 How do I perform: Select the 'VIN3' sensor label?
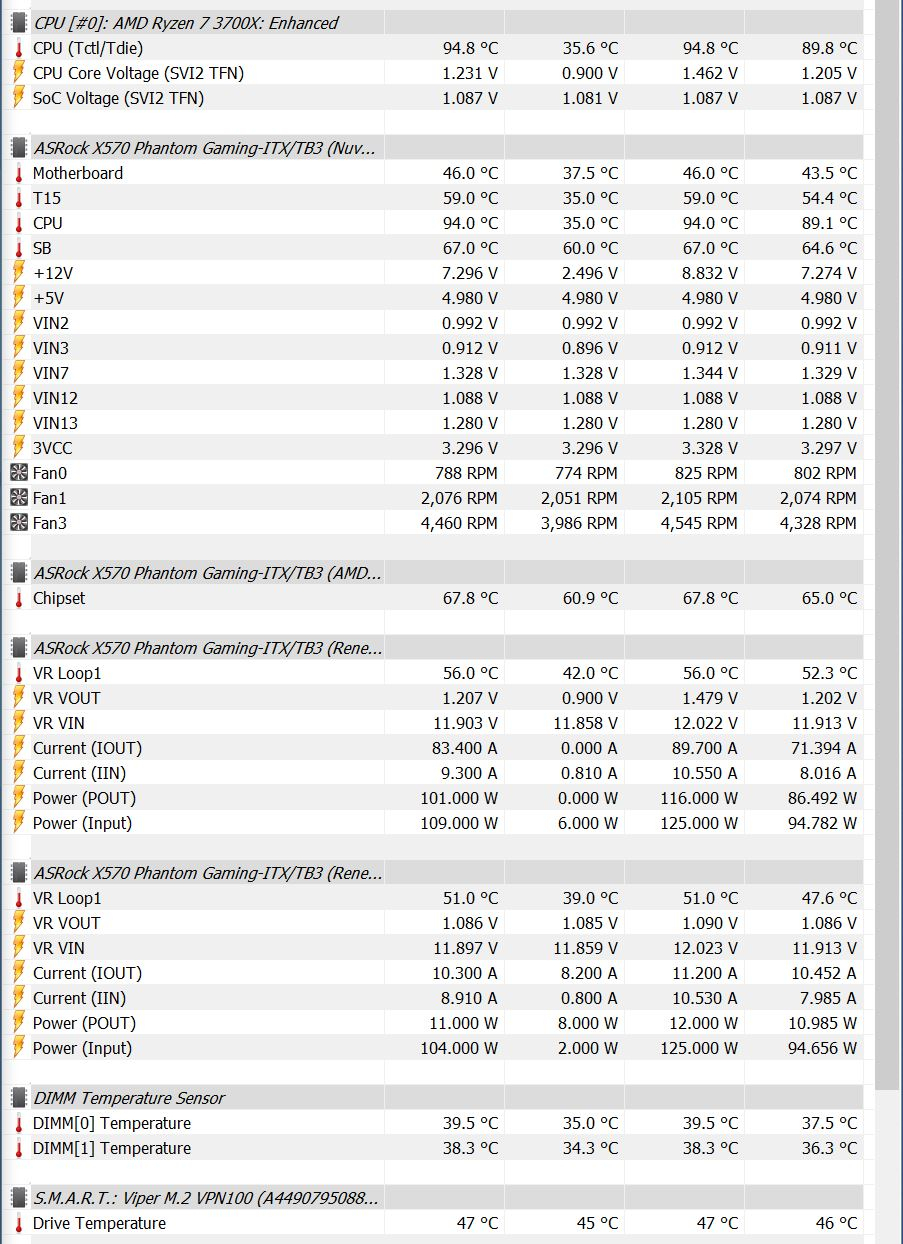51,347
